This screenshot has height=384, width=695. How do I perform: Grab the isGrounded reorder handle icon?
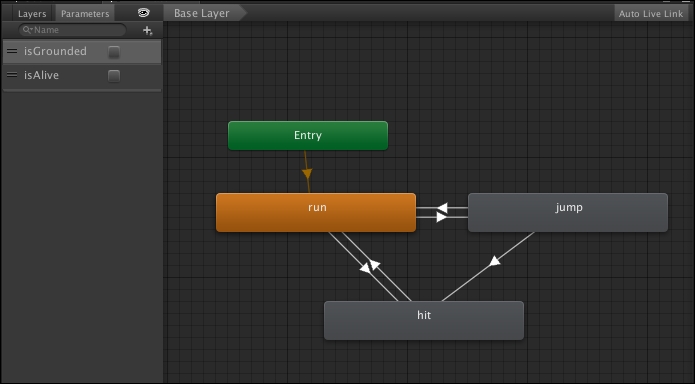pos(12,51)
